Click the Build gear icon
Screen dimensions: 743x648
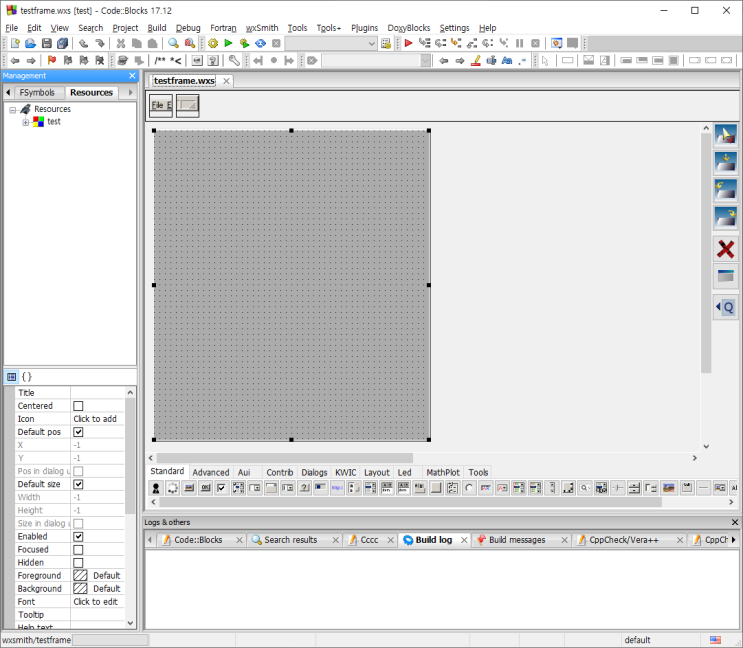[x=213, y=44]
